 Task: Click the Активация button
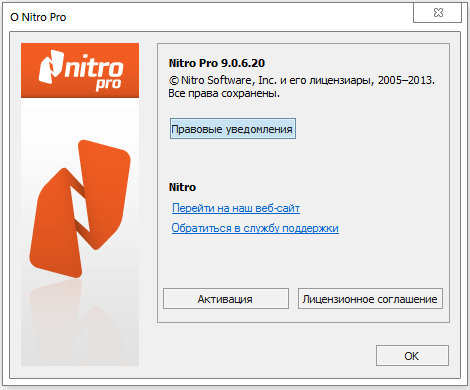click(x=226, y=299)
